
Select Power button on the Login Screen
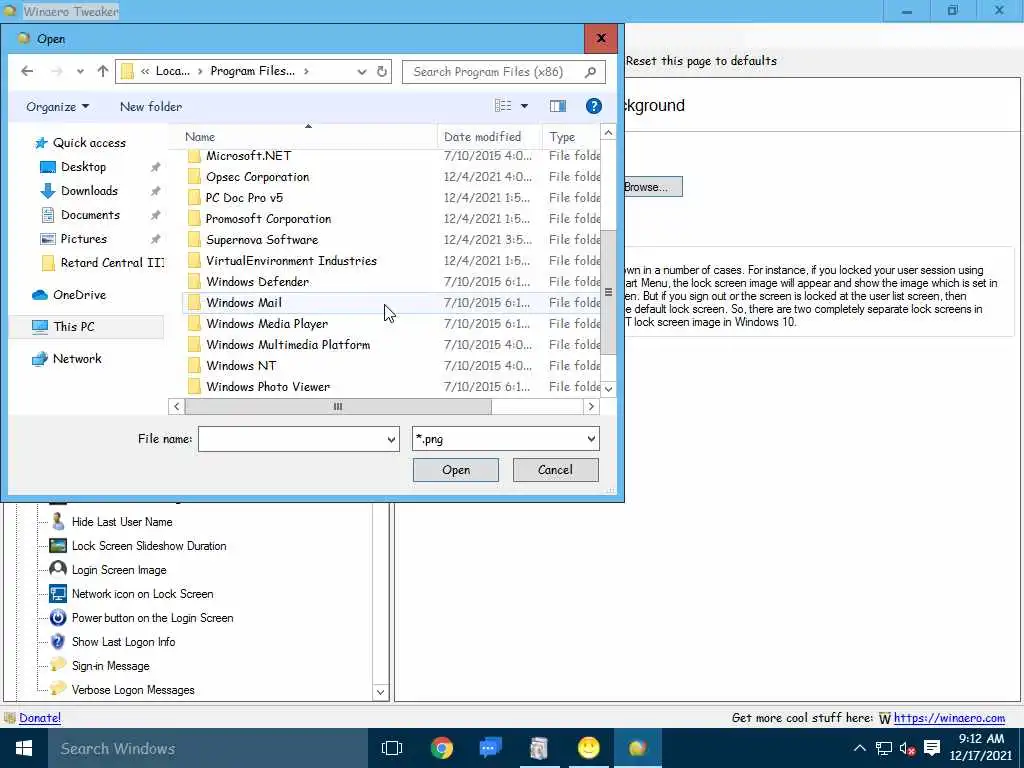point(152,618)
